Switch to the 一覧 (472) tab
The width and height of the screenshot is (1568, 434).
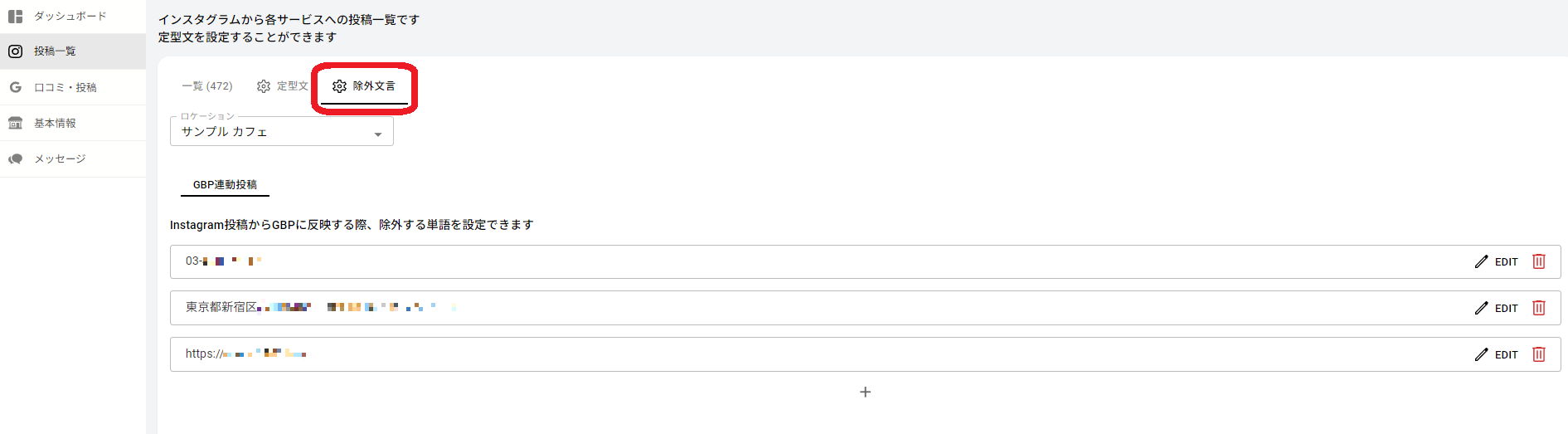(x=207, y=86)
